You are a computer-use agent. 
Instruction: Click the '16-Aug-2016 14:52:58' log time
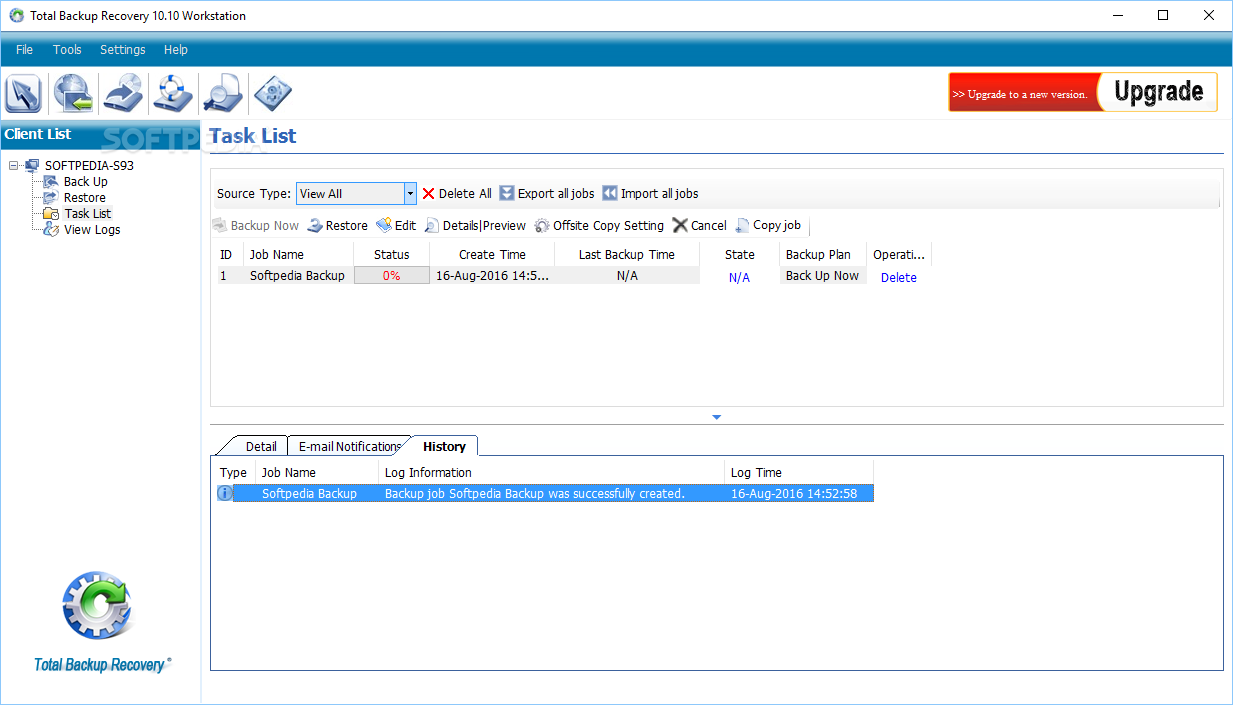[794, 494]
